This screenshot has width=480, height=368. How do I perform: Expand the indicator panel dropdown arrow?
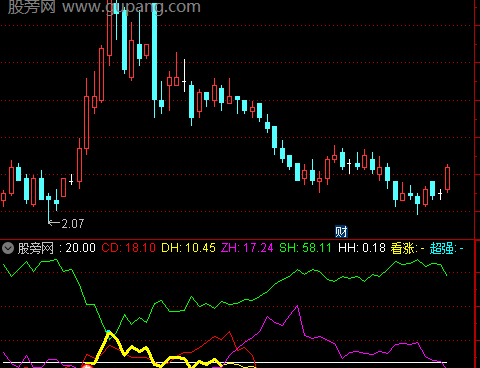8,248
